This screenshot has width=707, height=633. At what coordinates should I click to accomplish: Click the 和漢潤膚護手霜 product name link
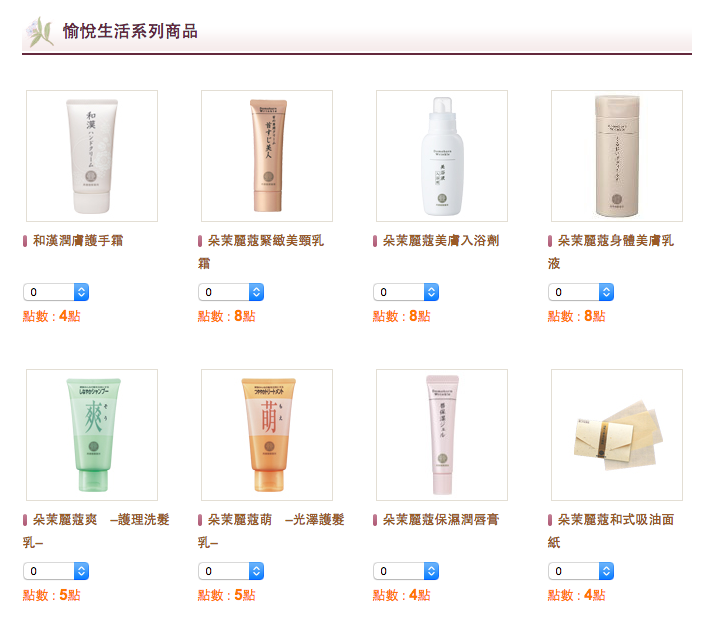[x=78, y=241]
